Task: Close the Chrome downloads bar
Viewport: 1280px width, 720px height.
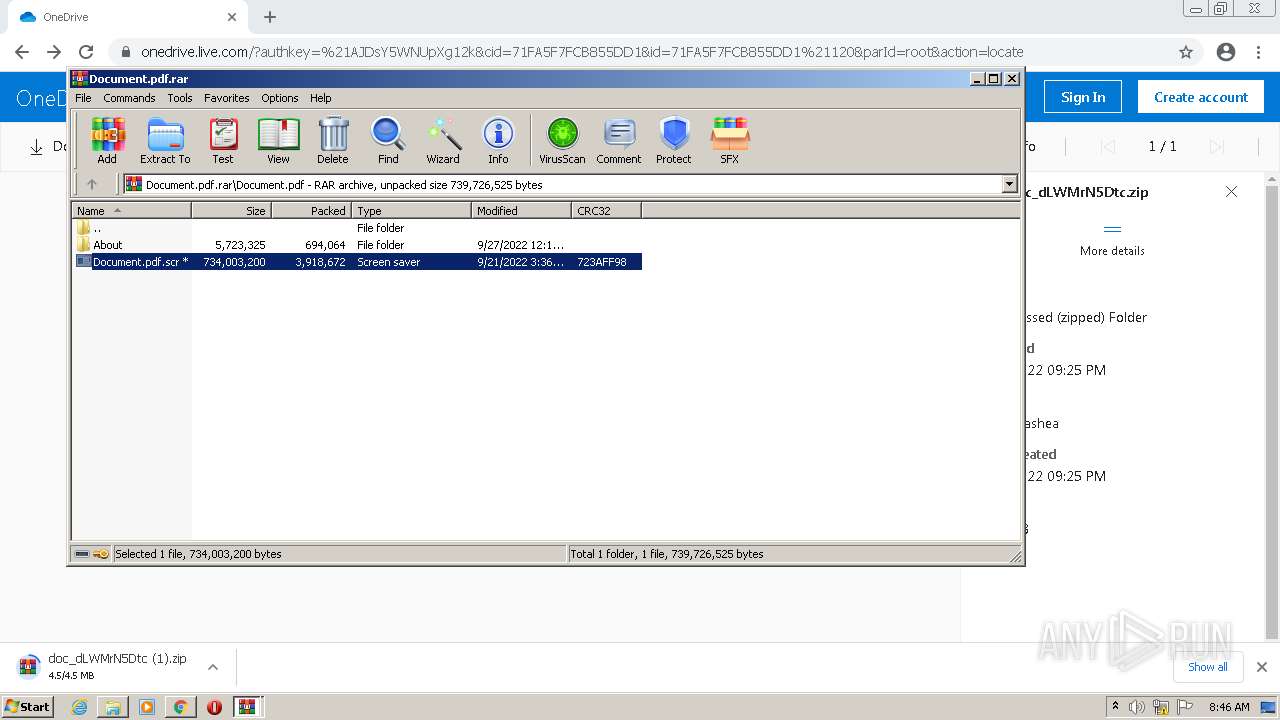Action: (x=1261, y=667)
